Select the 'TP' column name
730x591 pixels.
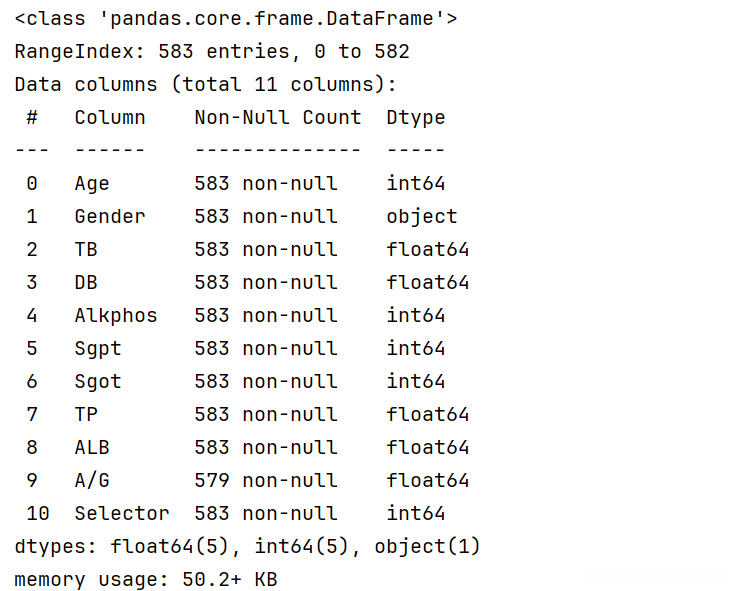[86, 415]
